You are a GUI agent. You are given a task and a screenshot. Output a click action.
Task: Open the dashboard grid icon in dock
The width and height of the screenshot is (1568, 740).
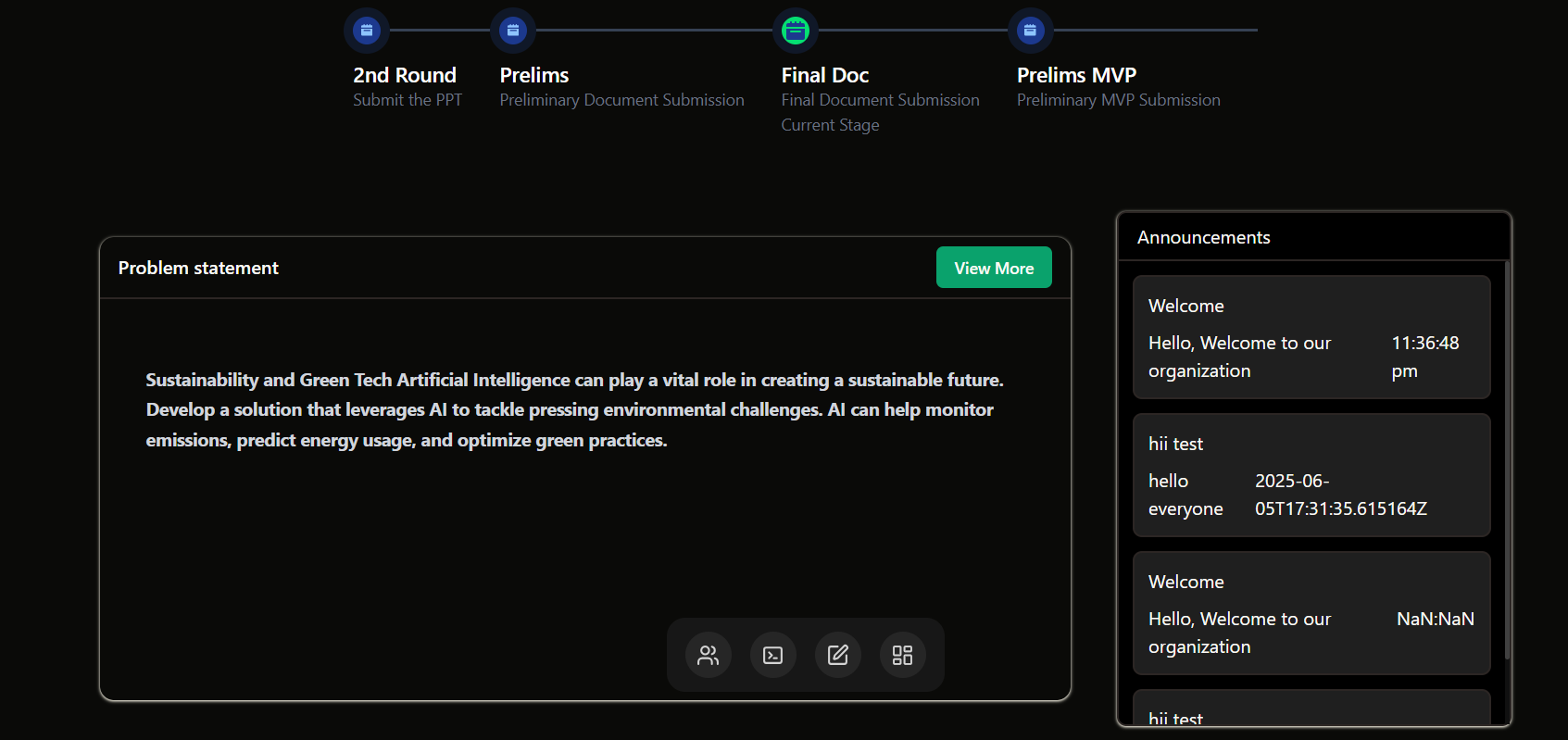(x=903, y=656)
